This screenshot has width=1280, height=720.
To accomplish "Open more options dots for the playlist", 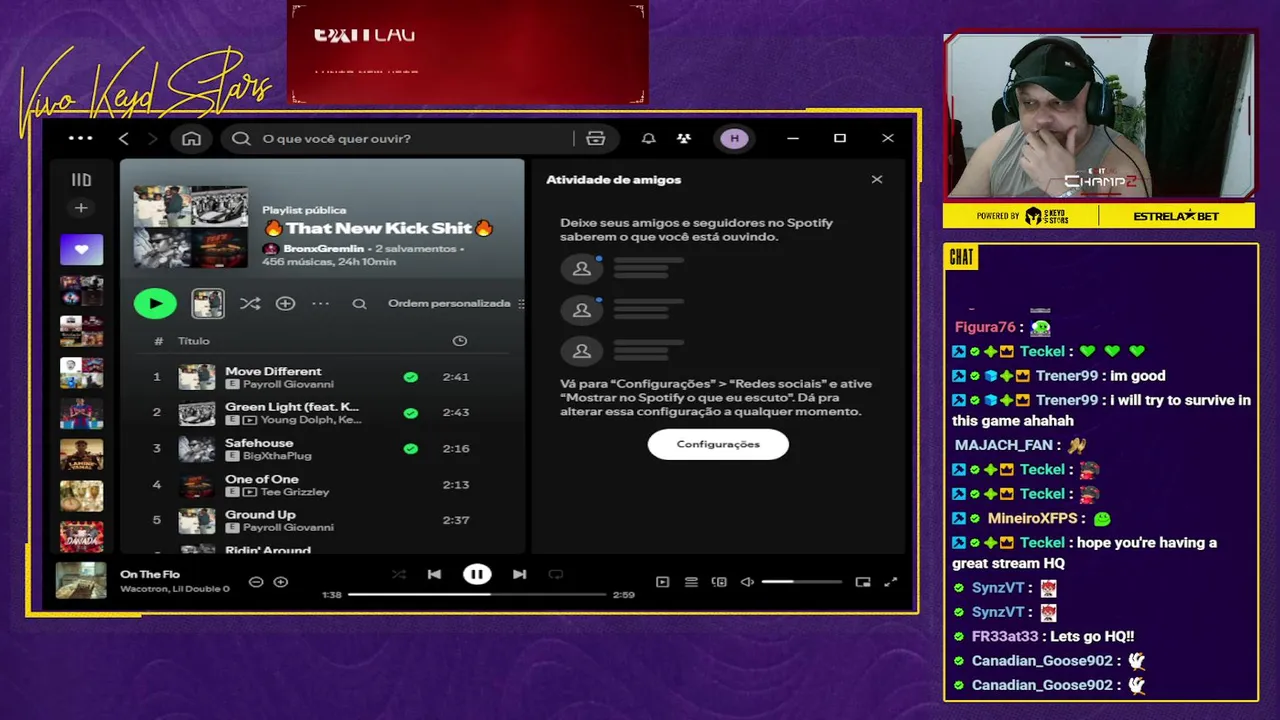I will 320,303.
